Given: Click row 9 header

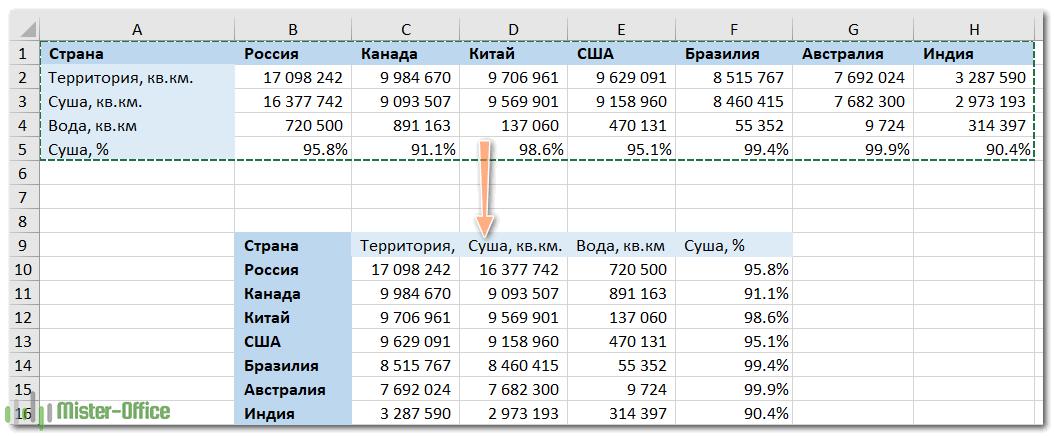Looking at the screenshot, I should click(24, 246).
